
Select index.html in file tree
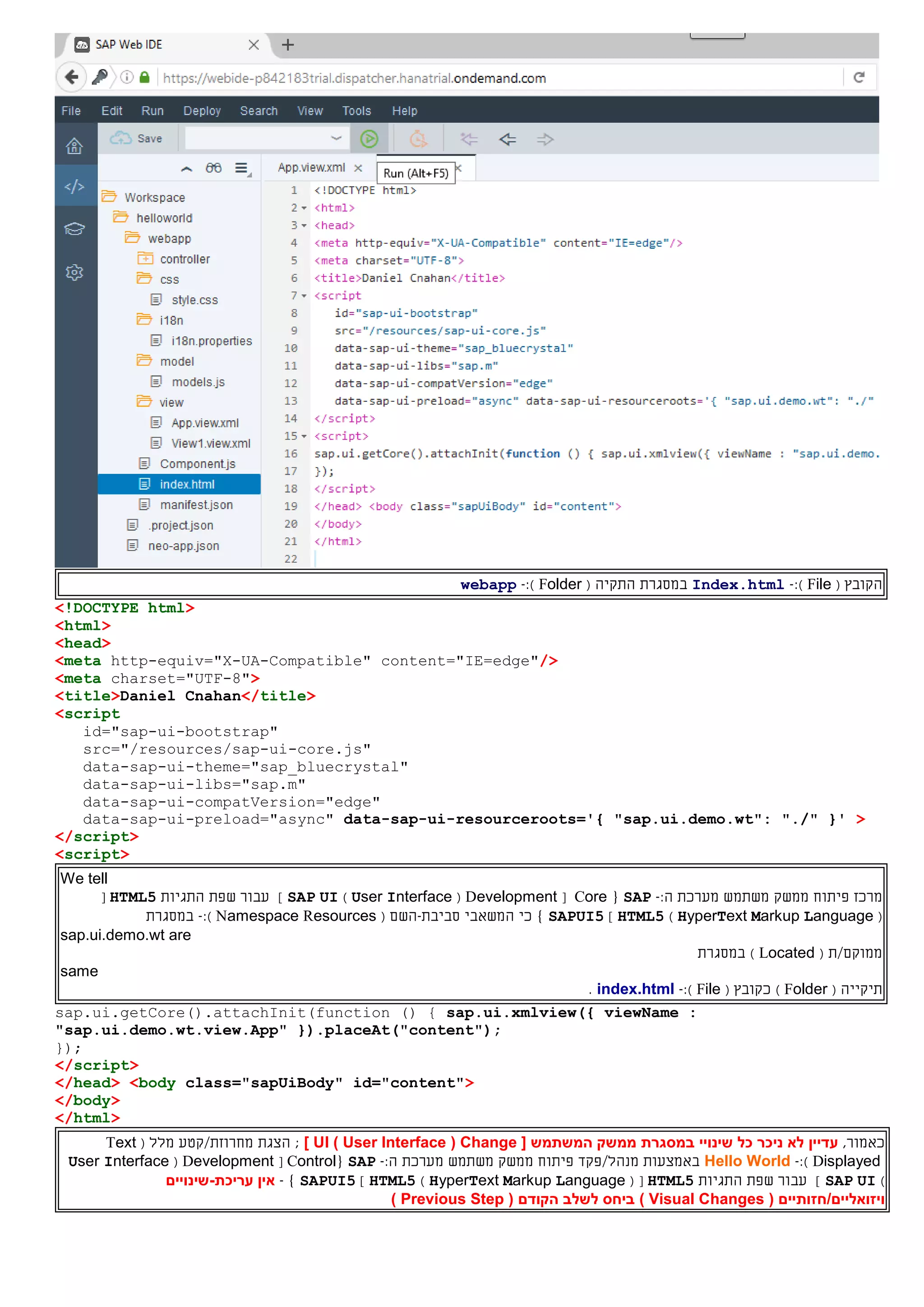[179, 484]
